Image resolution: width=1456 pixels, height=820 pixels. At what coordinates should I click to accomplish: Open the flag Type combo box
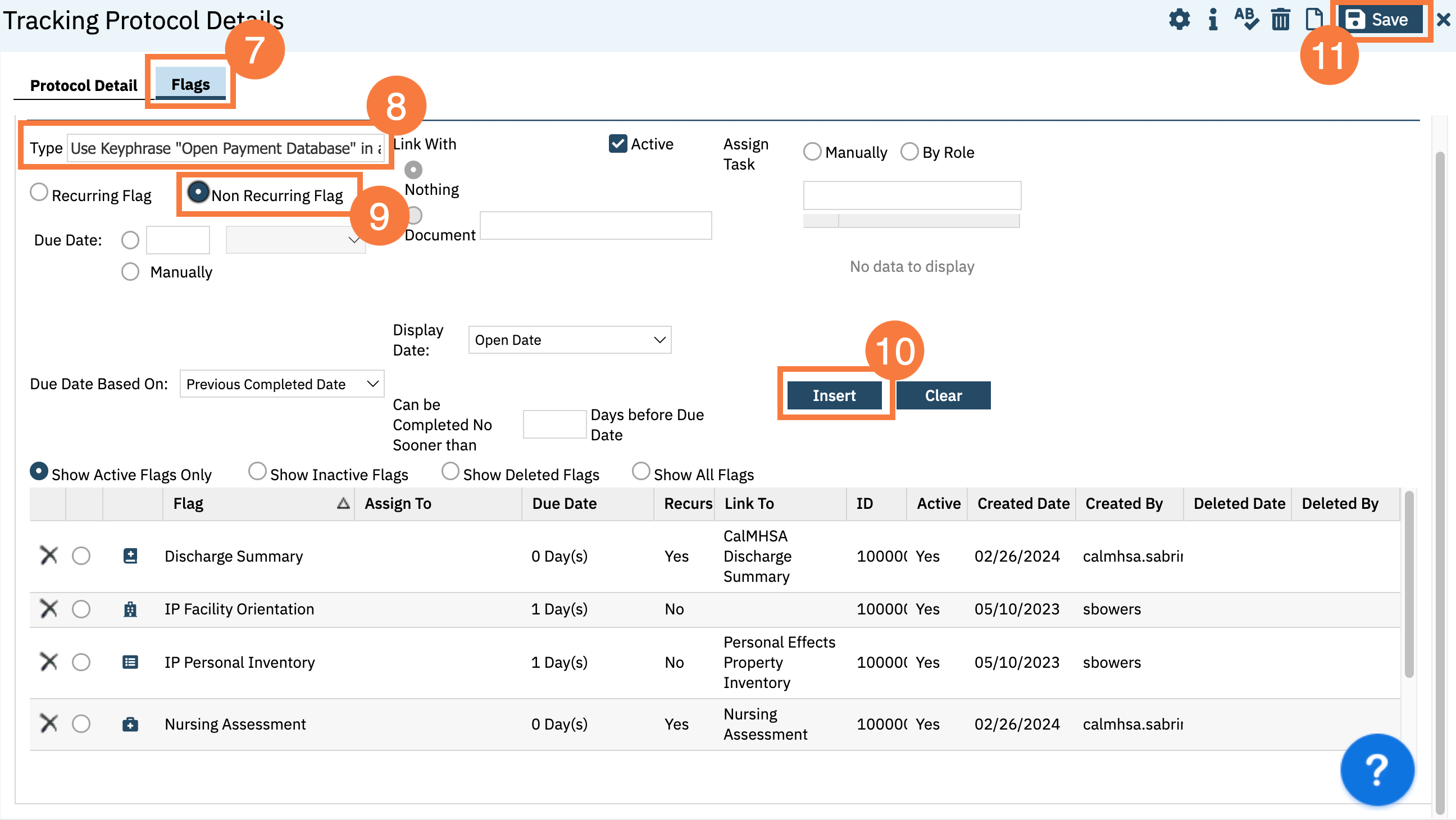225,148
